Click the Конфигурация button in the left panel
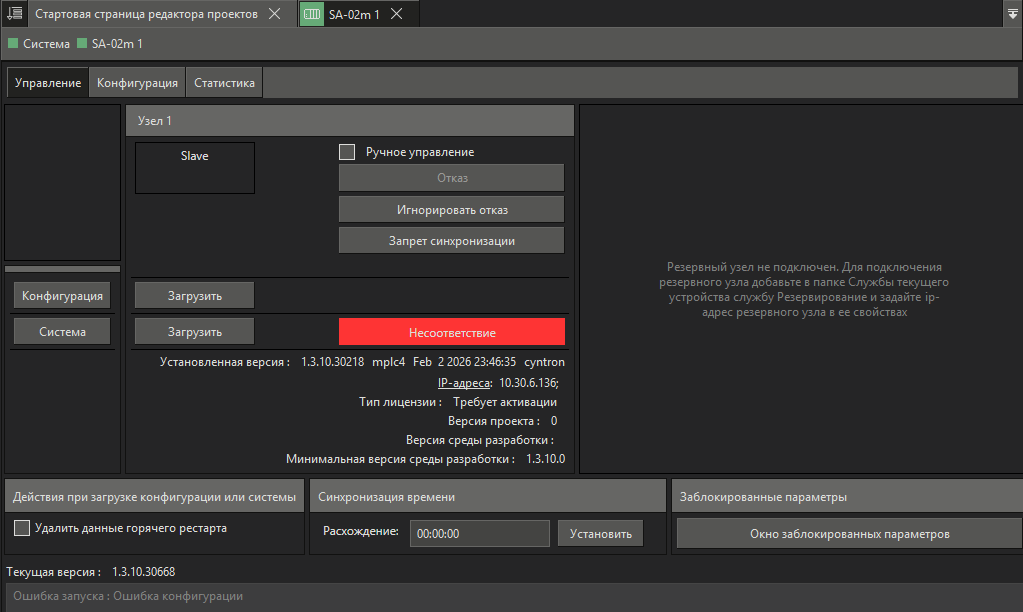 62,296
